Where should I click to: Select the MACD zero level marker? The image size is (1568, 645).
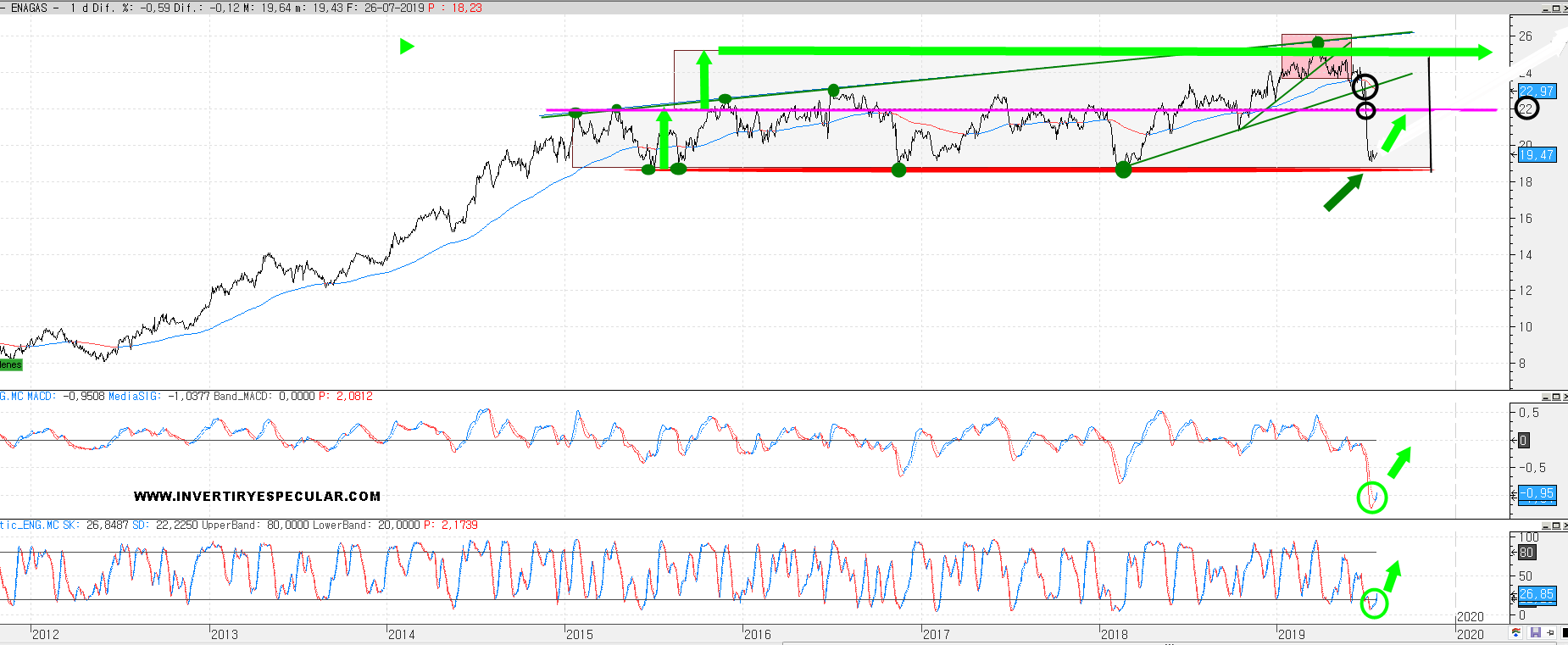(1523, 441)
